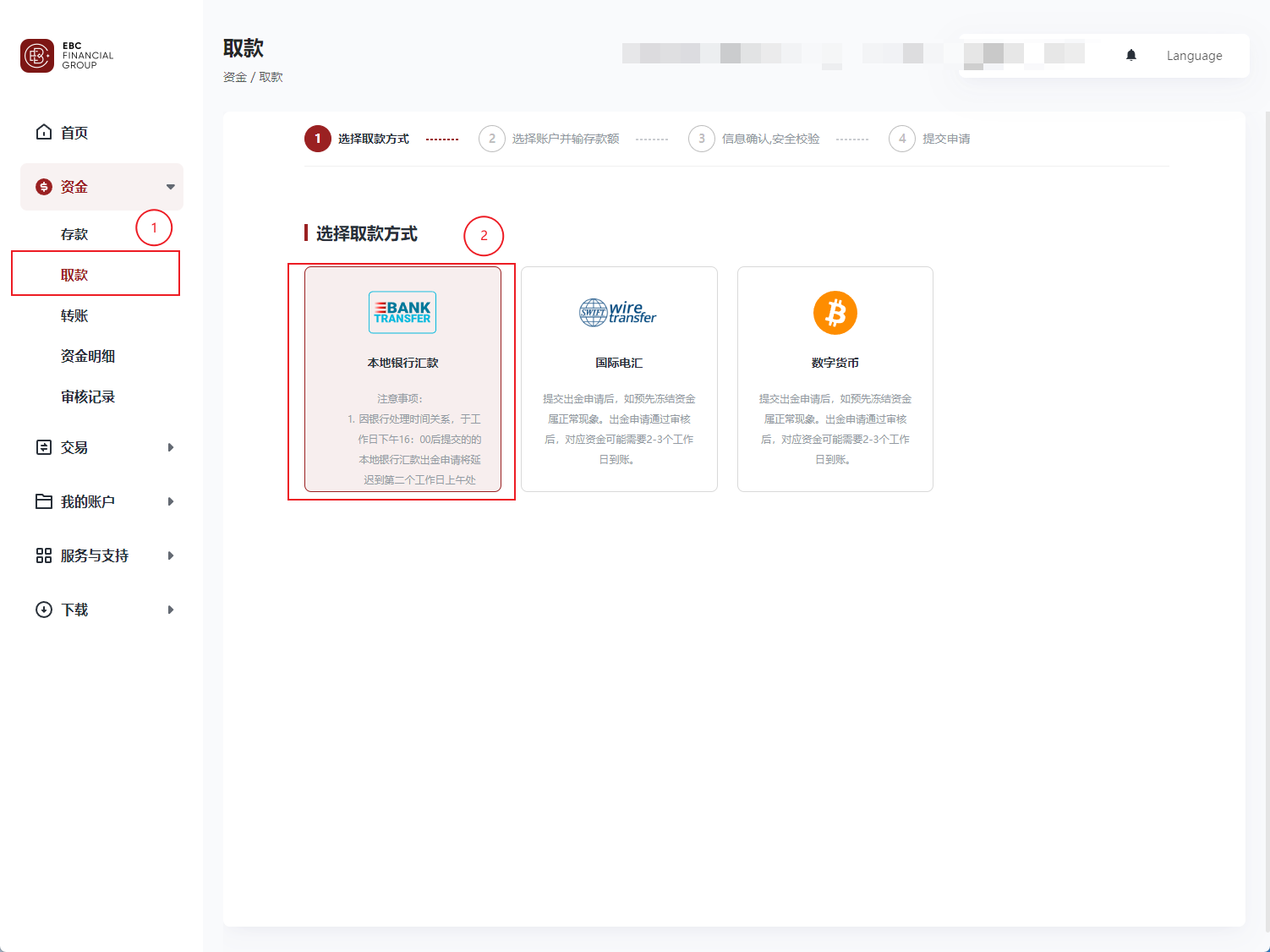Click the 服务与支持 grid icon
Viewport: 1270px width, 952px height.
click(44, 555)
